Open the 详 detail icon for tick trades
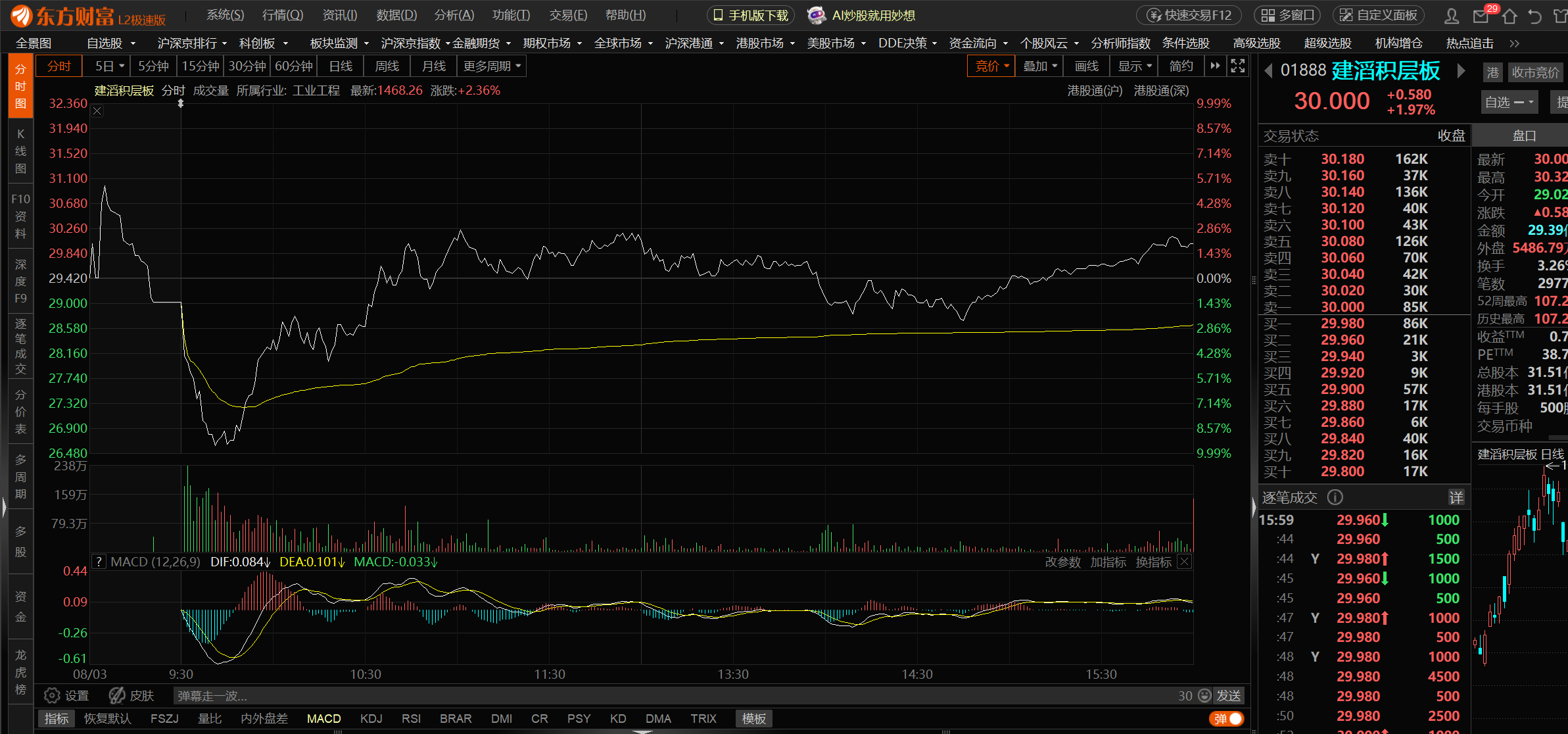The image size is (1568, 734). 1456,497
